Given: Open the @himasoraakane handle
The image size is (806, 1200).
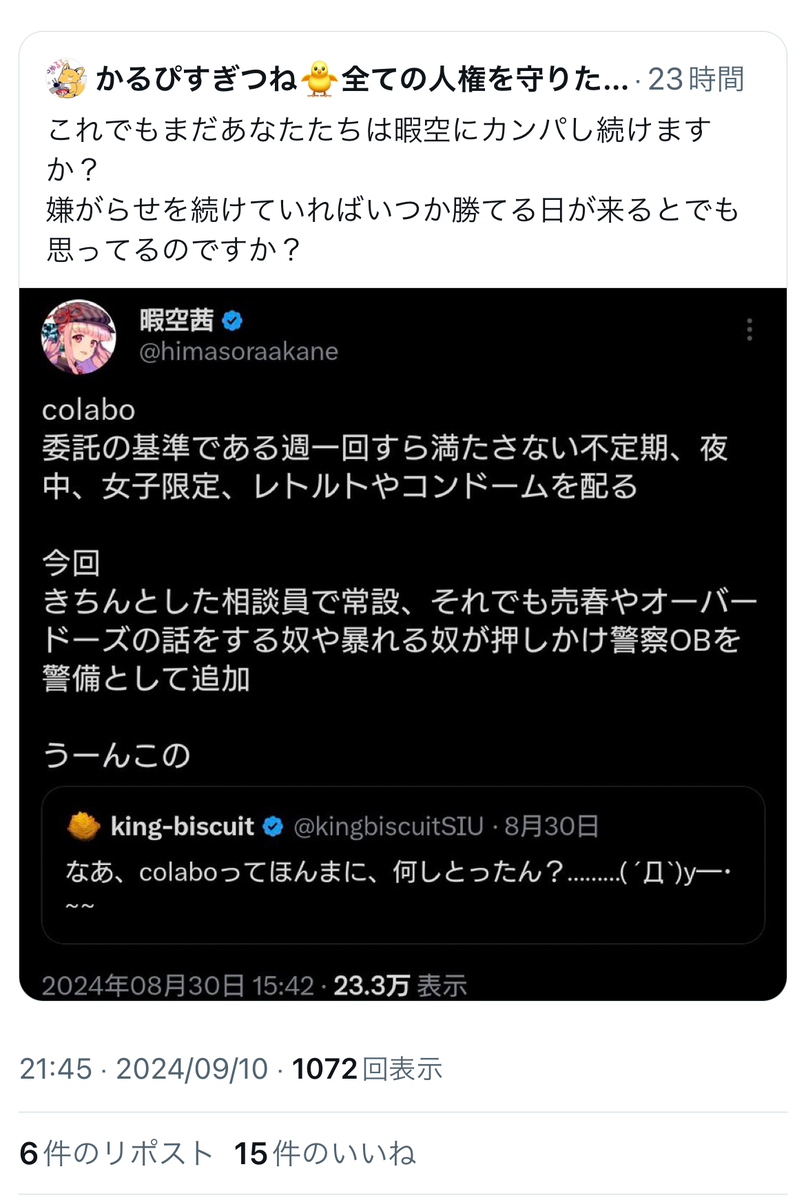Looking at the screenshot, I should tap(238, 352).
